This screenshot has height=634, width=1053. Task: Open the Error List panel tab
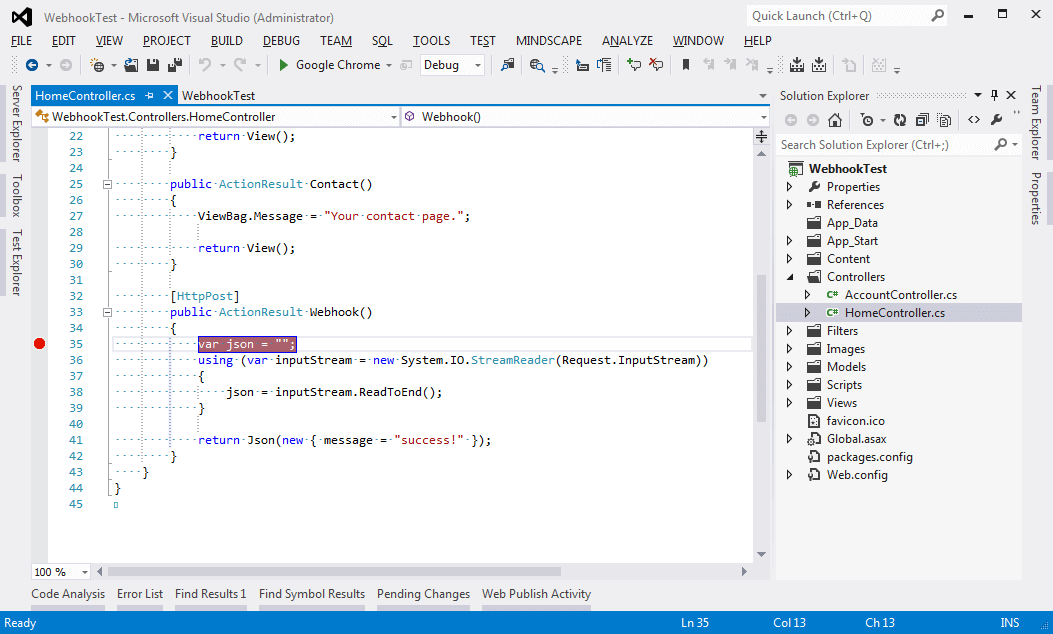(x=139, y=594)
